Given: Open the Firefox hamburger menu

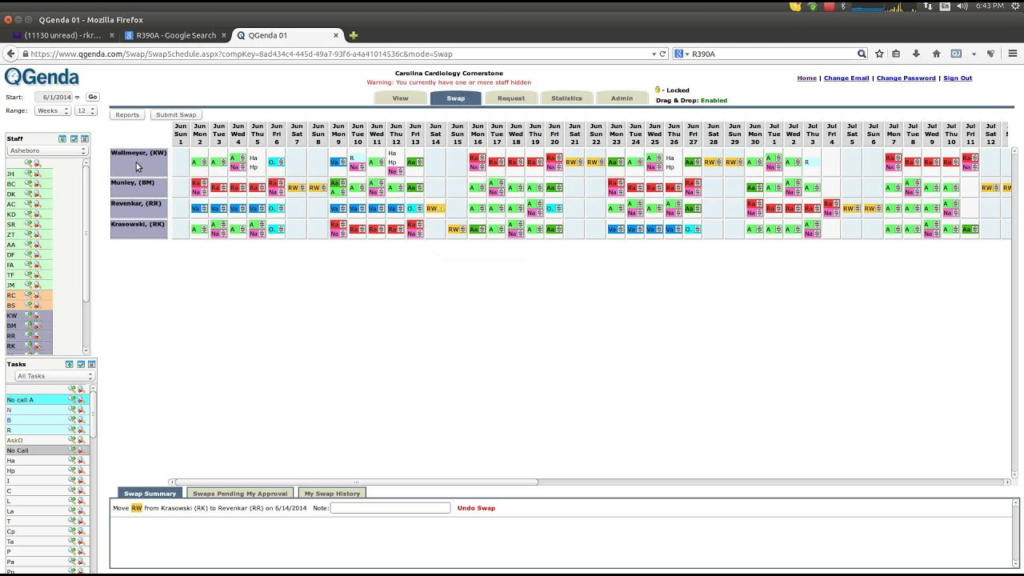Looking at the screenshot, I should click(1012, 54).
